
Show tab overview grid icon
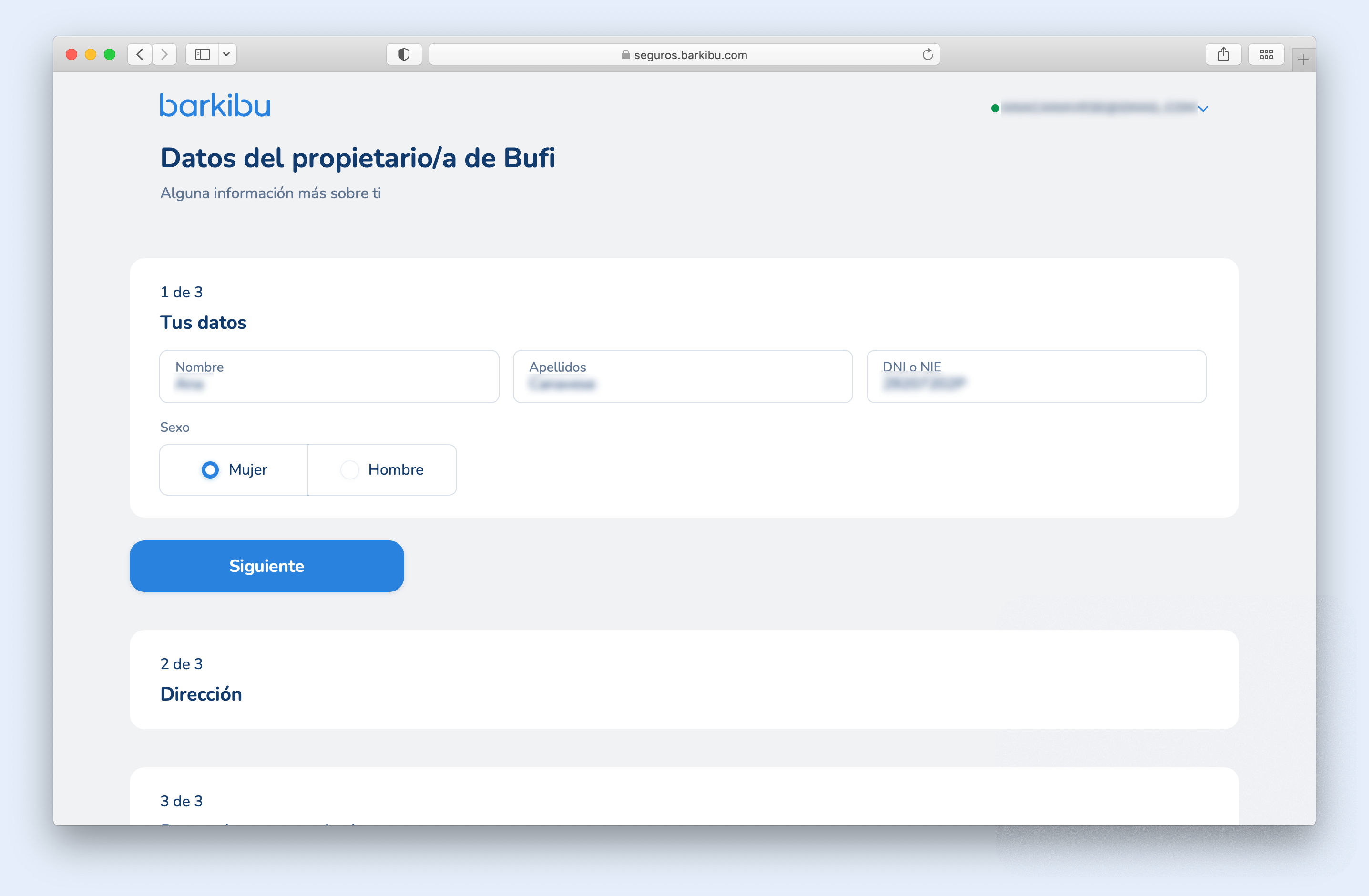click(1266, 55)
